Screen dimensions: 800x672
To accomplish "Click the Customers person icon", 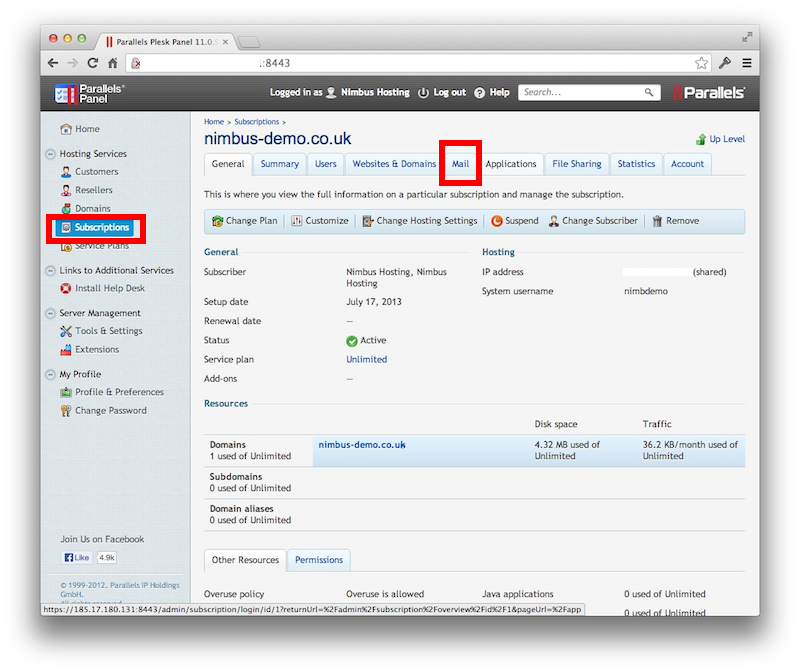I will (66, 172).
